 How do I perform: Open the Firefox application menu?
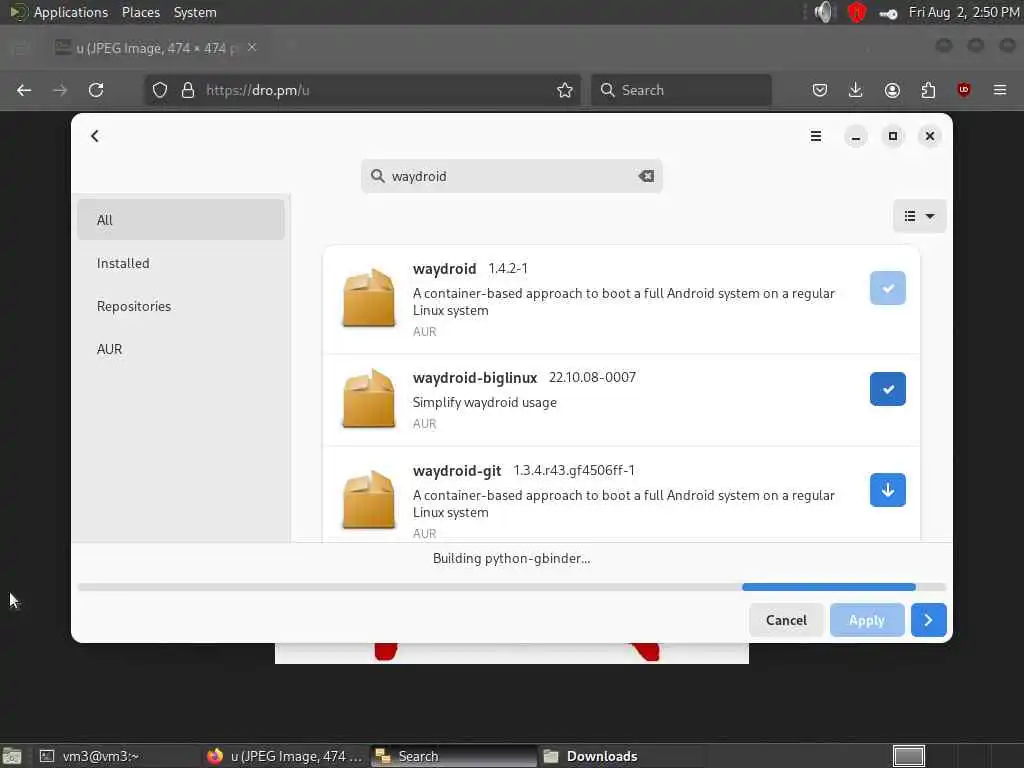tap(1000, 90)
